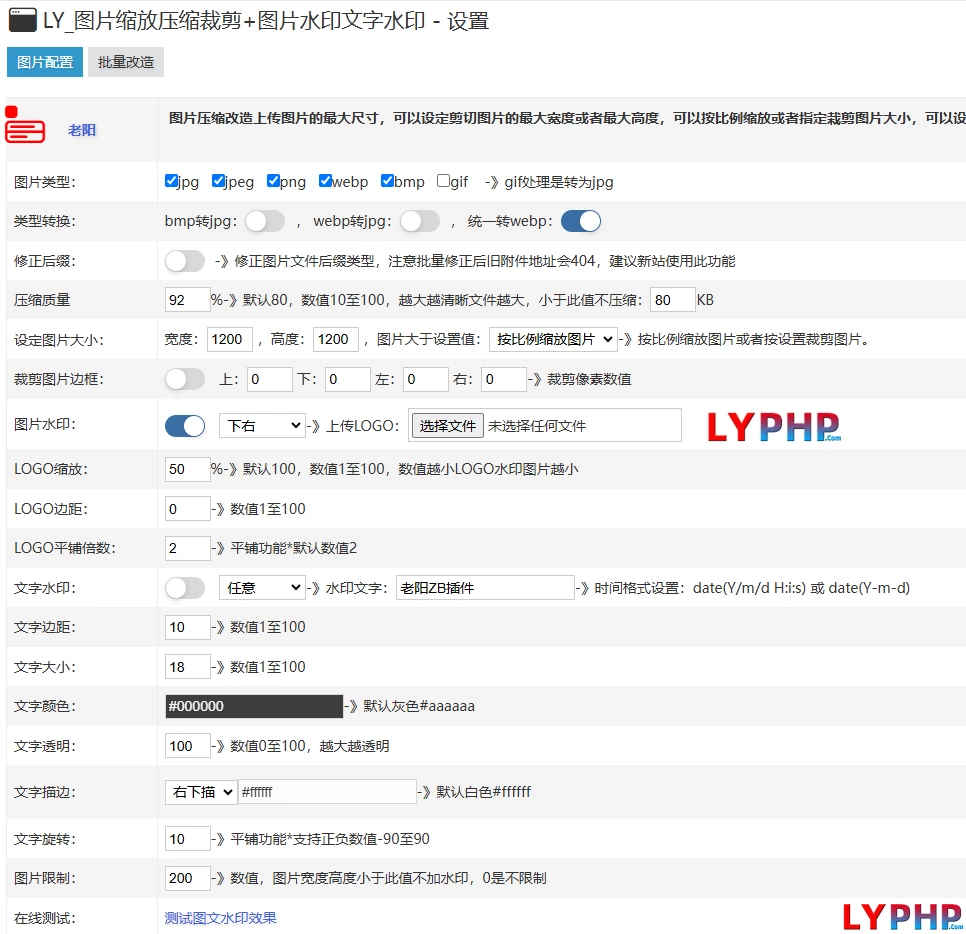This screenshot has width=966, height=934.
Task: Click the #000000 text color field
Action: click(x=254, y=706)
